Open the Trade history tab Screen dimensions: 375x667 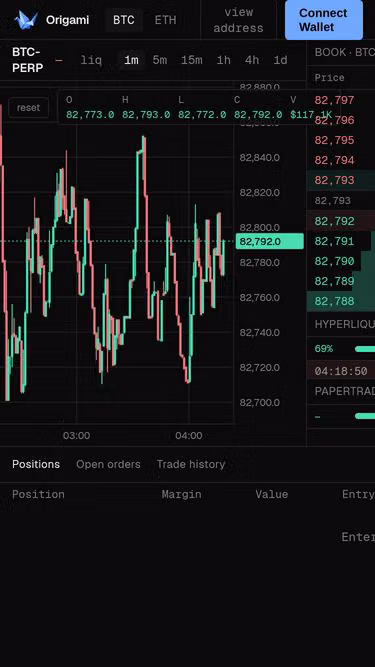pos(191,464)
